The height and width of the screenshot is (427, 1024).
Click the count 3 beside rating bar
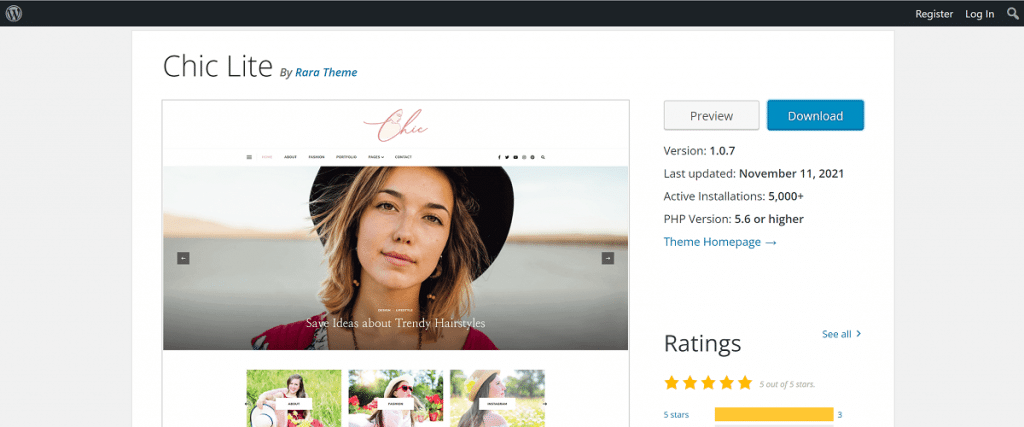click(840, 415)
